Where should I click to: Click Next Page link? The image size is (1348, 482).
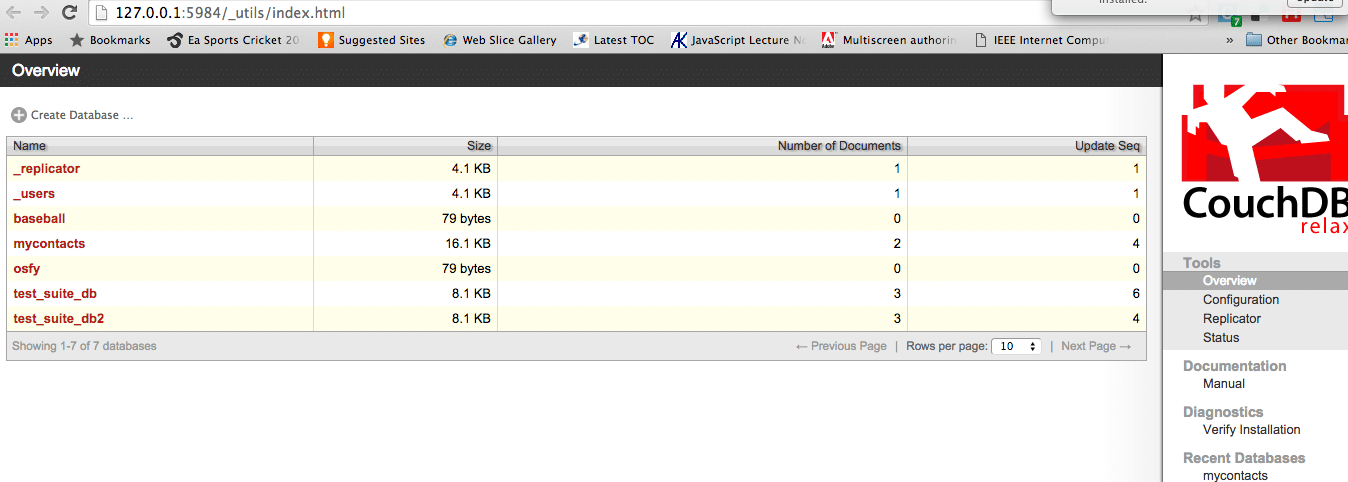[1096, 346]
